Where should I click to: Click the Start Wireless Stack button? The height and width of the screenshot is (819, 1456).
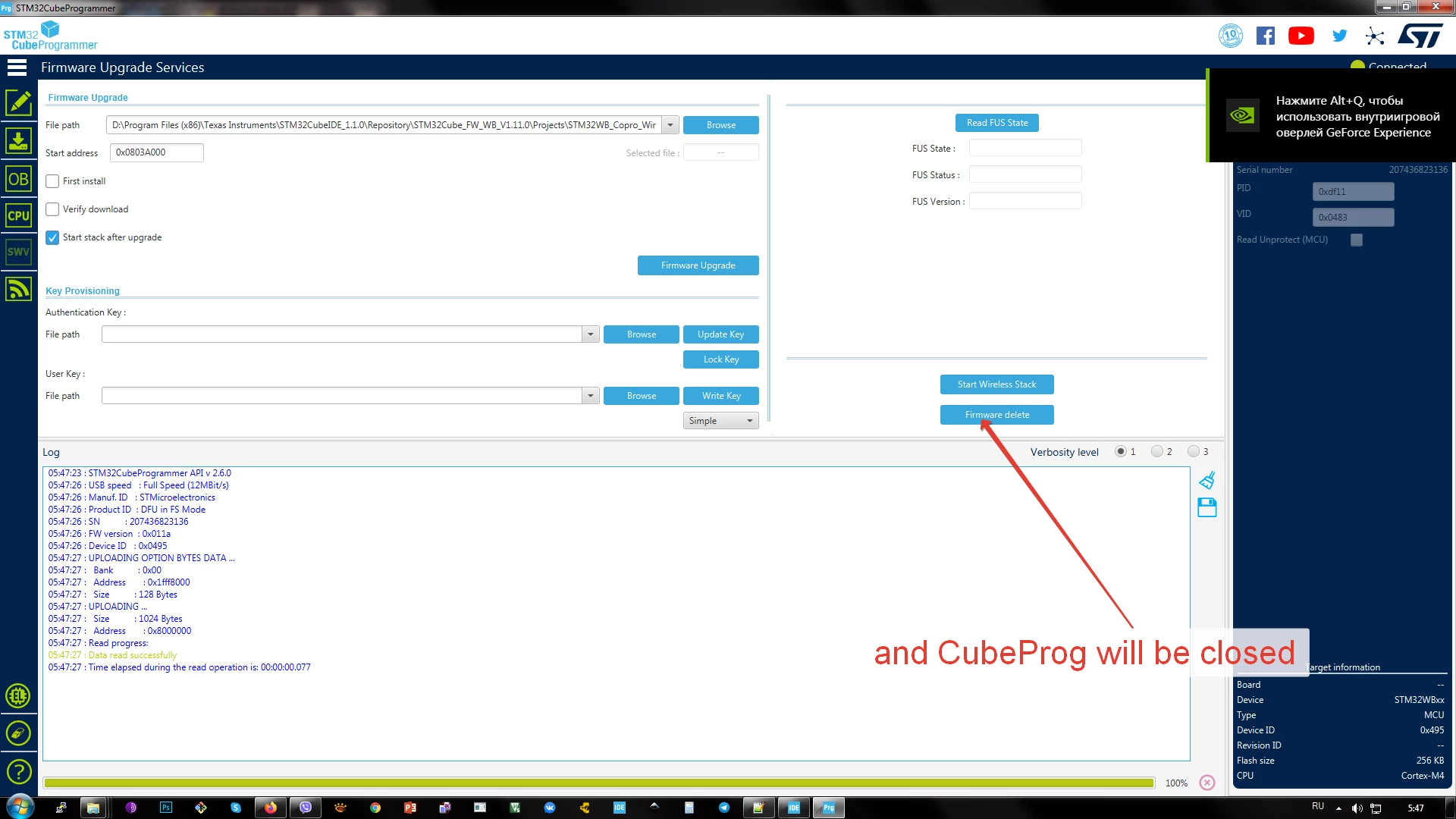point(996,384)
